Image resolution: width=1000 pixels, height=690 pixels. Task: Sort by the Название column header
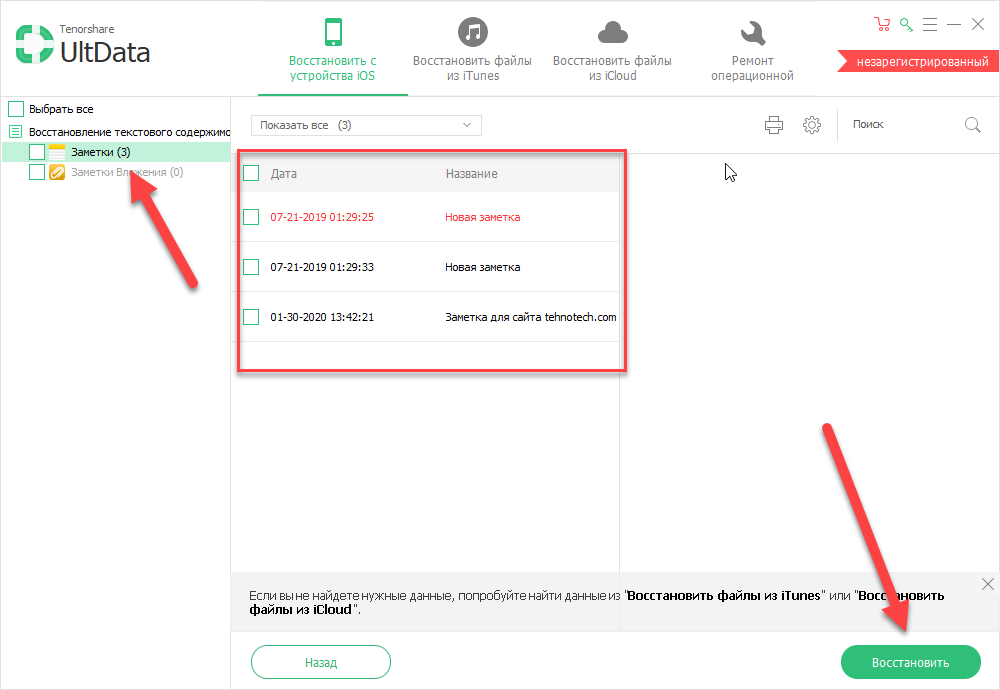(x=471, y=173)
